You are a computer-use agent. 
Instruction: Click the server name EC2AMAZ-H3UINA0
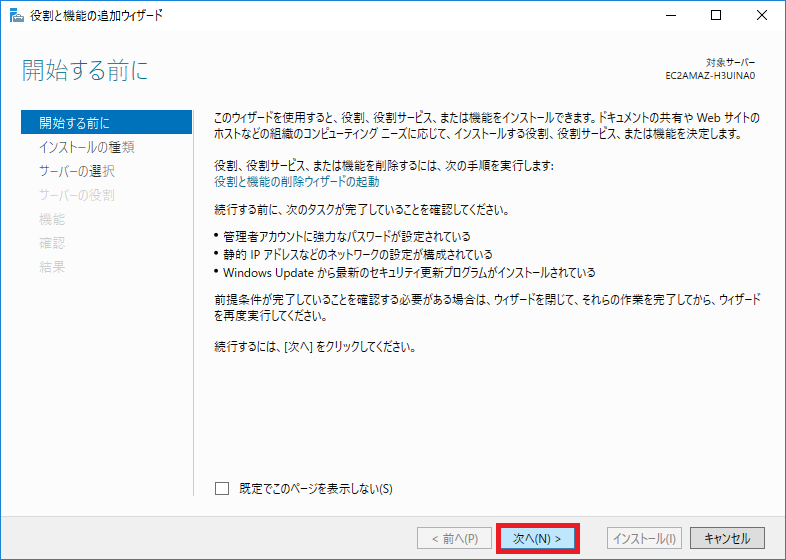click(x=710, y=76)
